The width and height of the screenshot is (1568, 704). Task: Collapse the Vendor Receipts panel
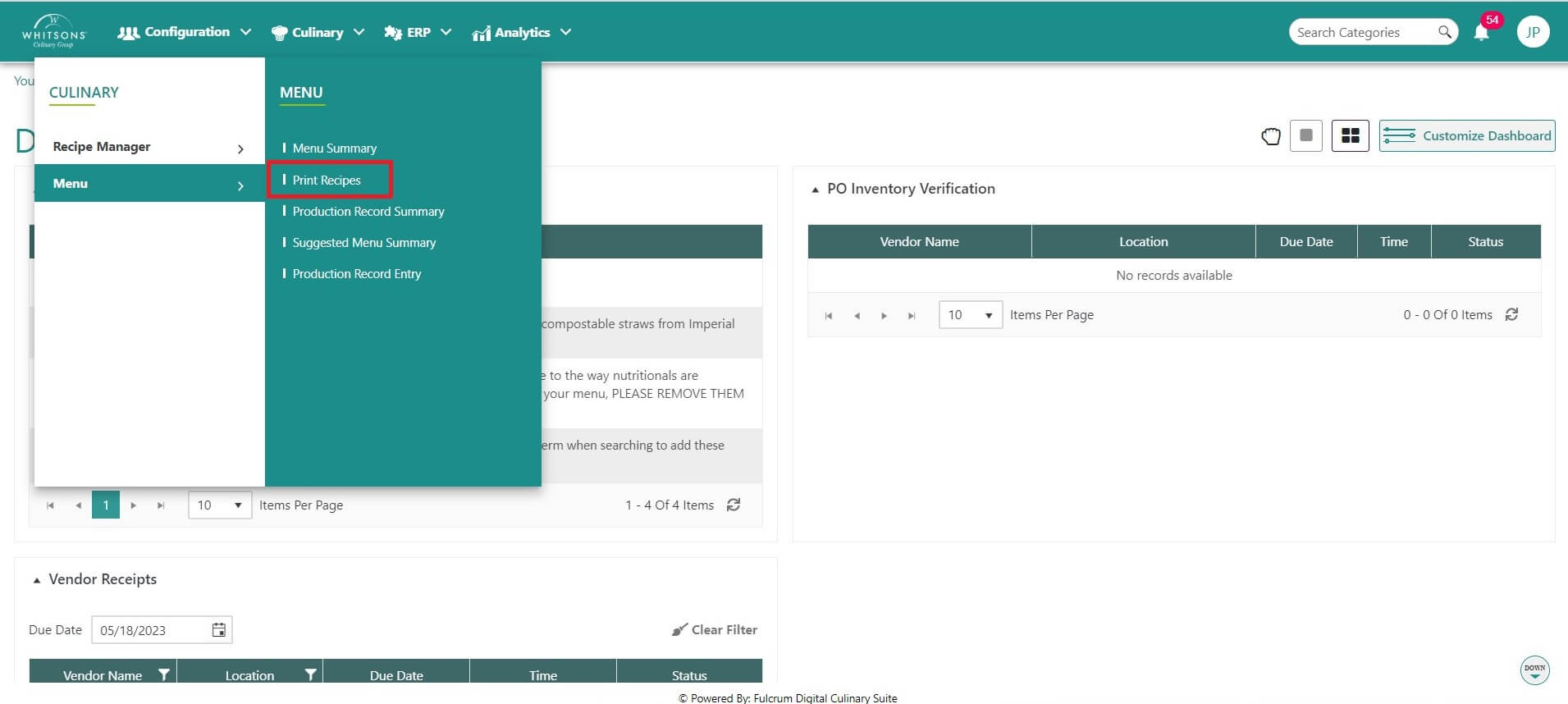(x=36, y=580)
